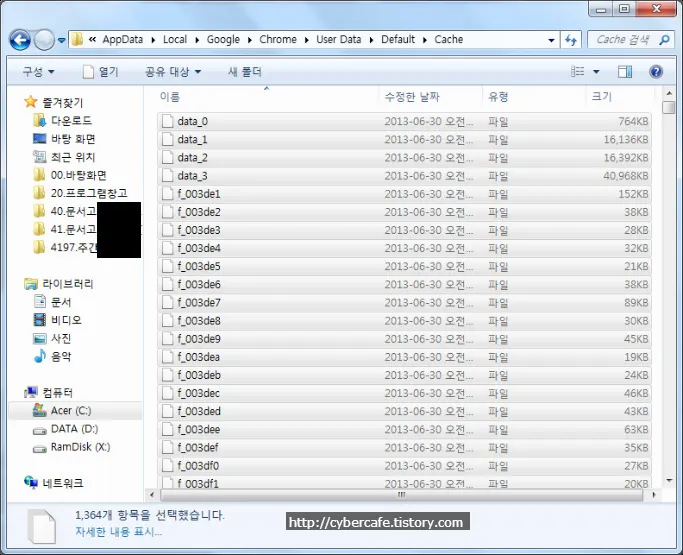Image resolution: width=683 pixels, height=555 pixels.
Task: Open the 구성 organize menu
Action: pyautogui.click(x=38, y=71)
